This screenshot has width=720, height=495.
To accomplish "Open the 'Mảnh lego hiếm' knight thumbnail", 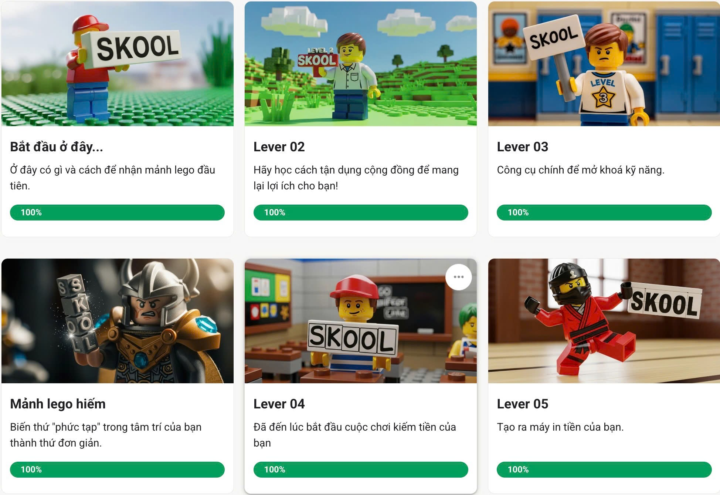I will pos(118,321).
